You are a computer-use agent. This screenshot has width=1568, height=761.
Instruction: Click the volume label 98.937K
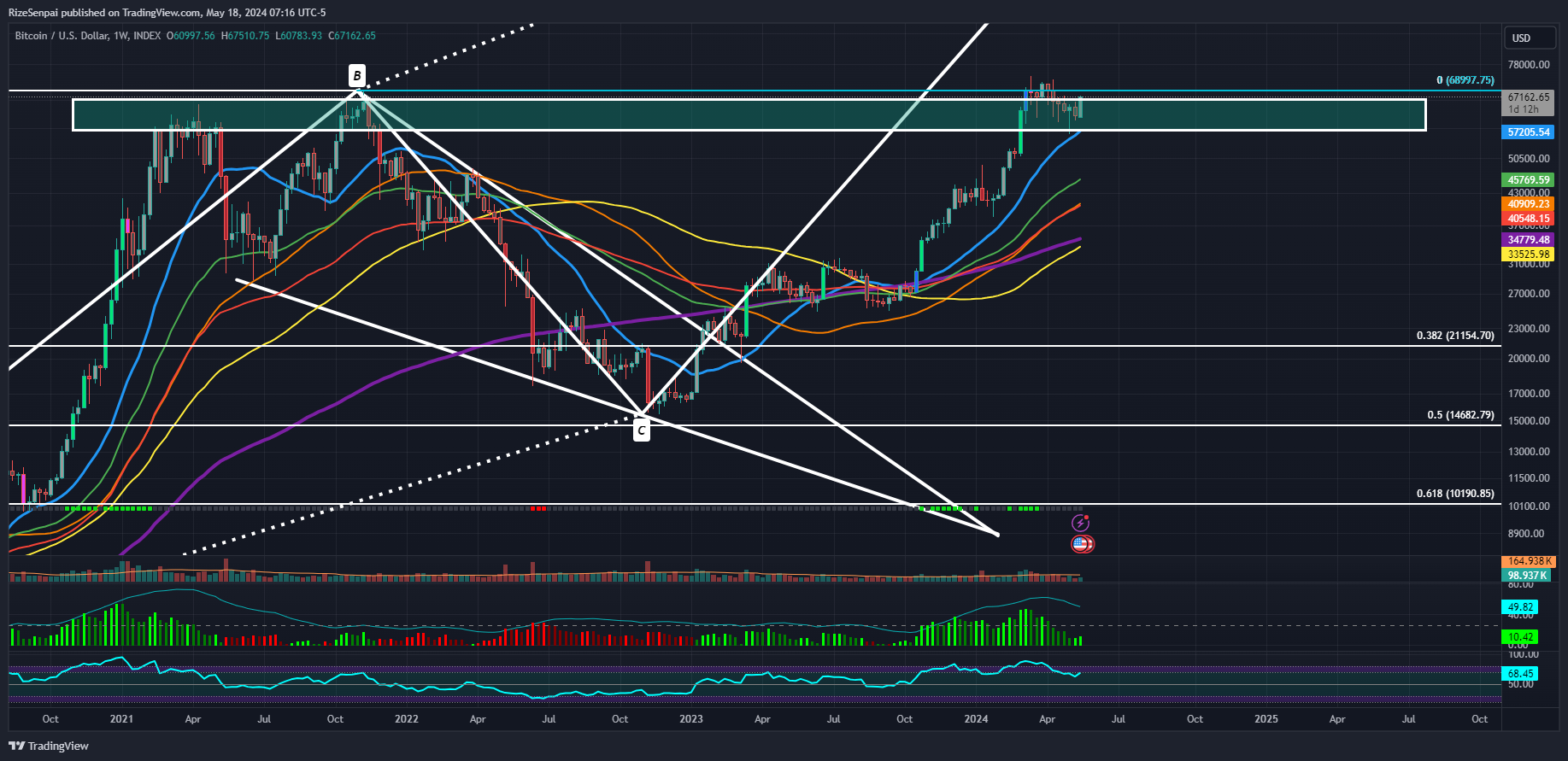(1526, 576)
